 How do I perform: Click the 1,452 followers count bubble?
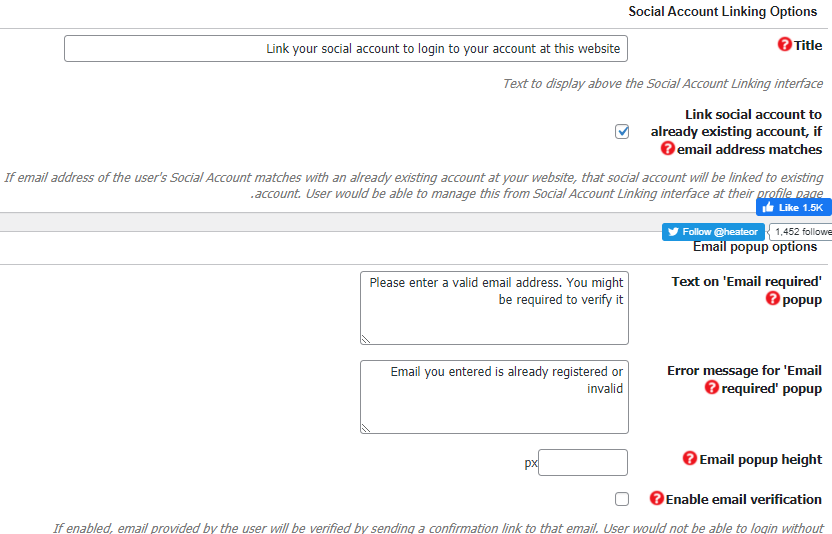click(x=801, y=232)
